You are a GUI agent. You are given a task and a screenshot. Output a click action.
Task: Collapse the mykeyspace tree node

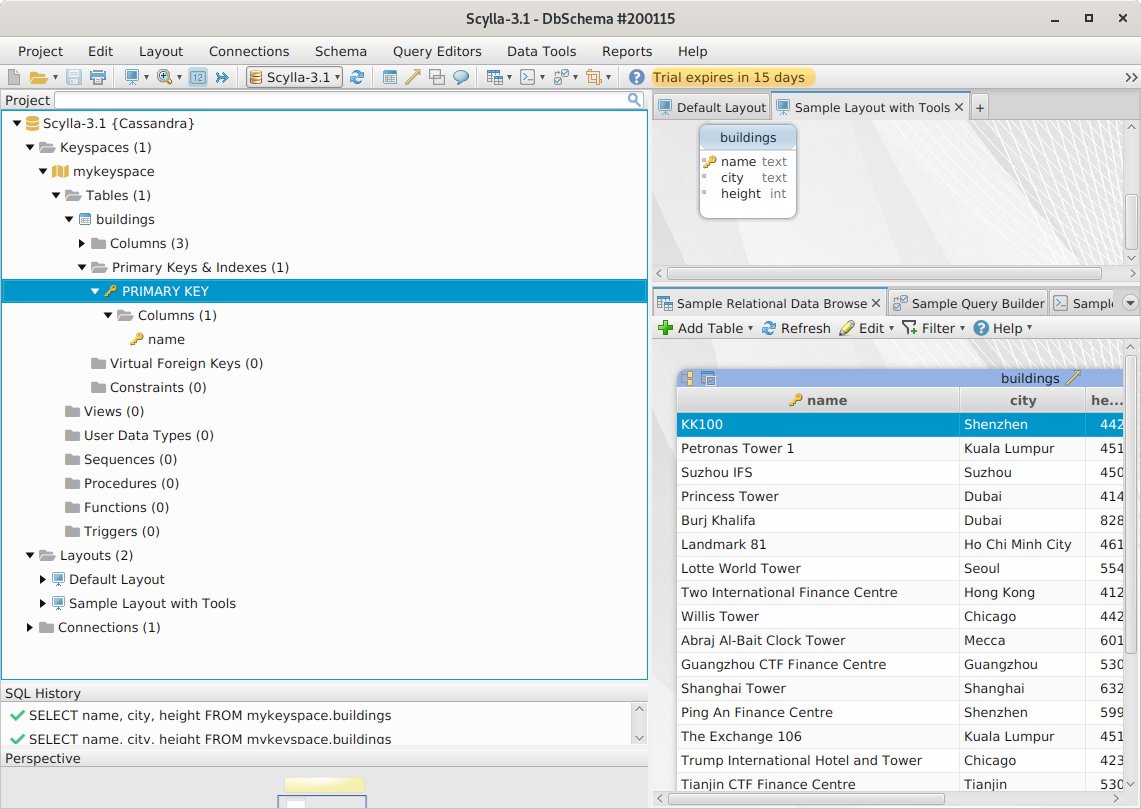pyautogui.click(x=43, y=171)
